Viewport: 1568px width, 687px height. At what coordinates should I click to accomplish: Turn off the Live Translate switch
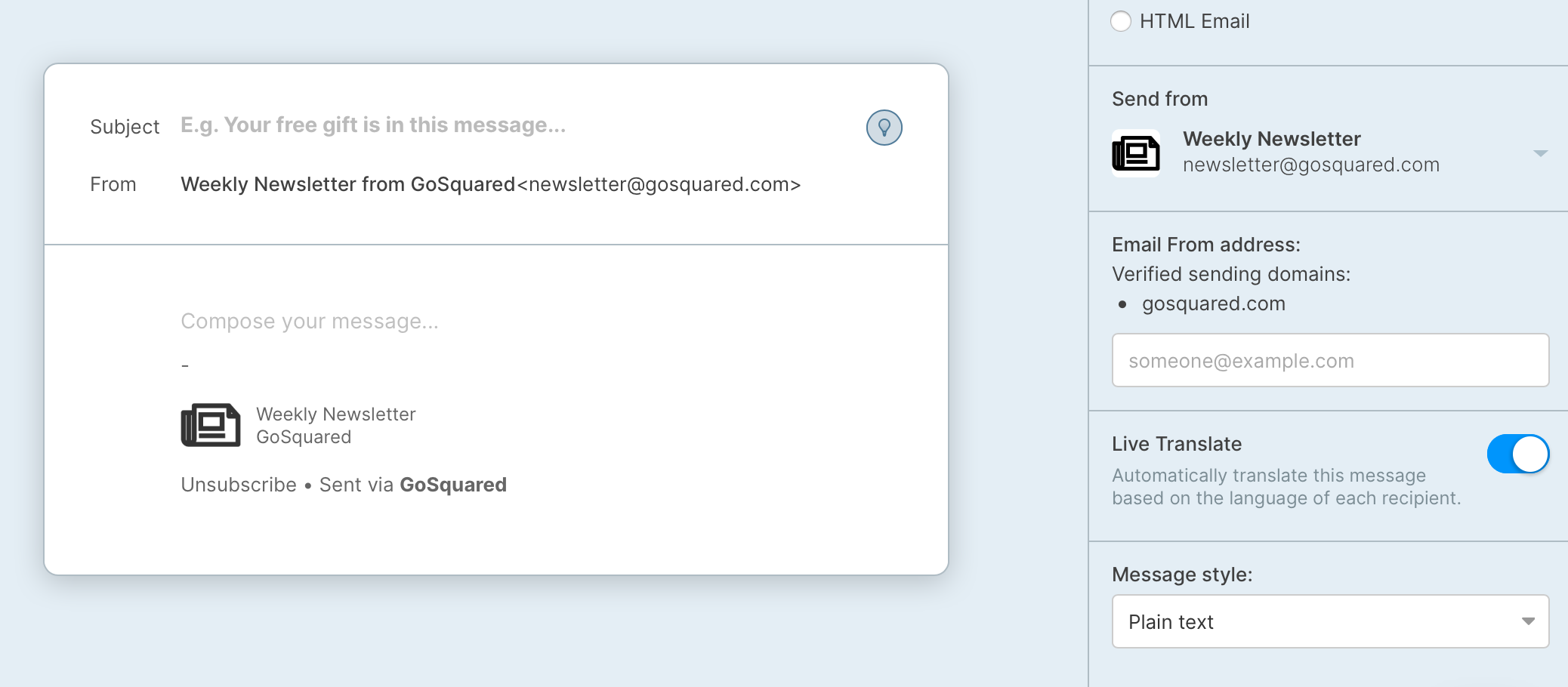coord(1517,454)
